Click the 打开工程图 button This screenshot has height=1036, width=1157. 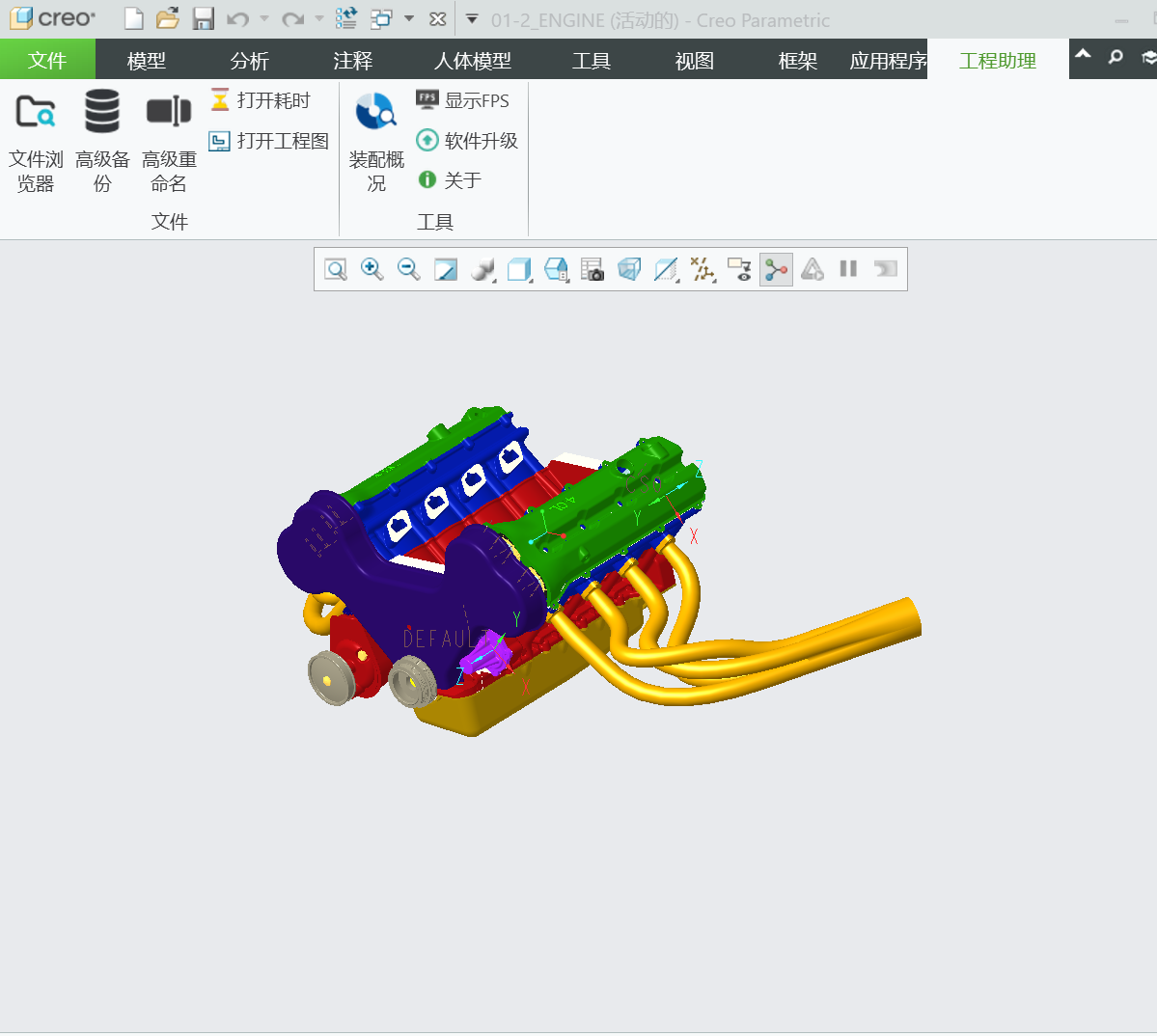269,141
